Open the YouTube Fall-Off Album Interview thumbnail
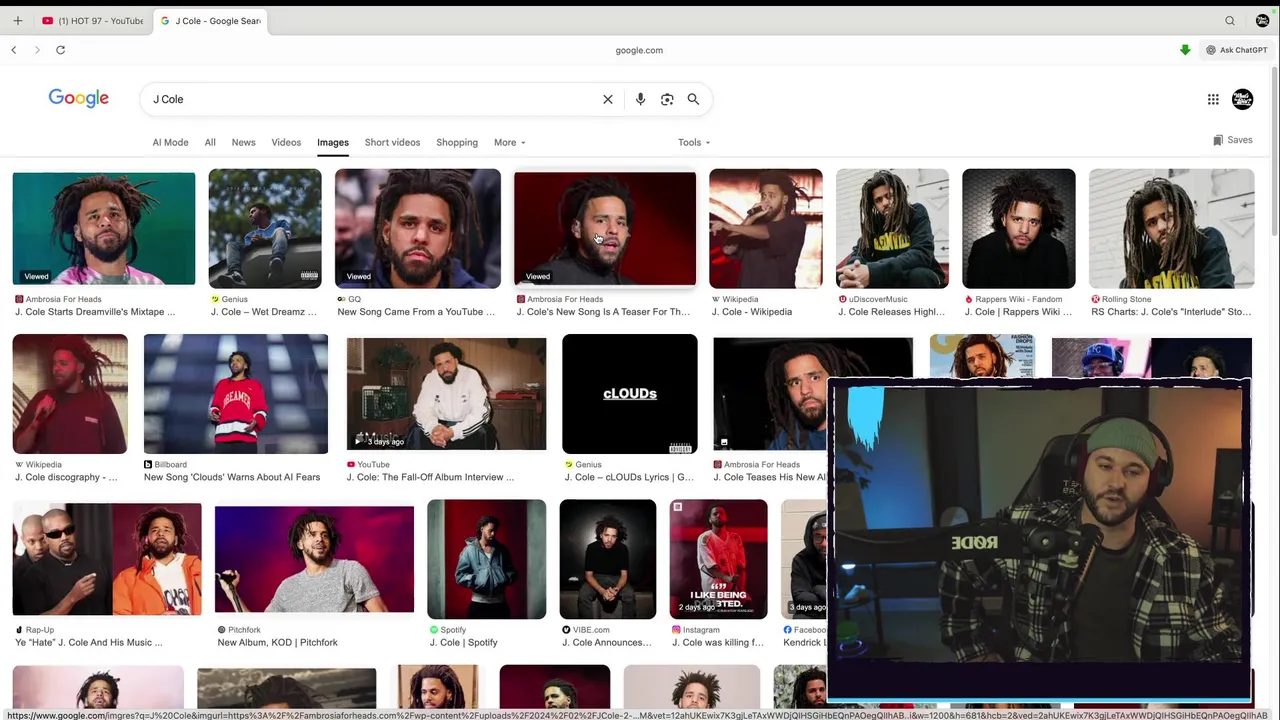1280x720 pixels. [x=446, y=394]
